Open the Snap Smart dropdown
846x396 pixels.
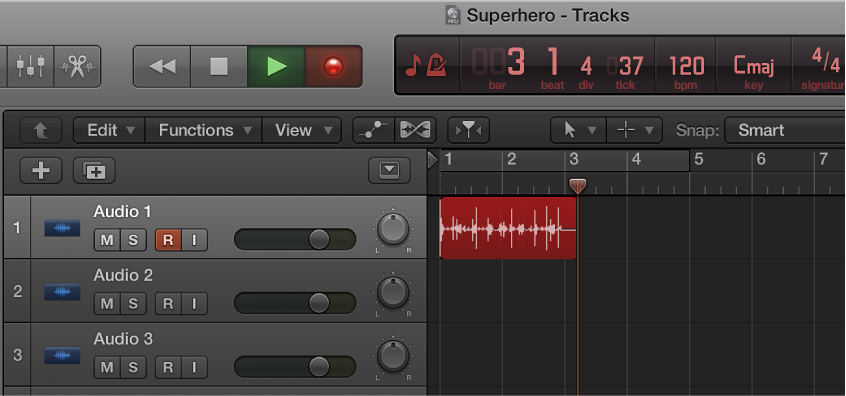click(785, 130)
